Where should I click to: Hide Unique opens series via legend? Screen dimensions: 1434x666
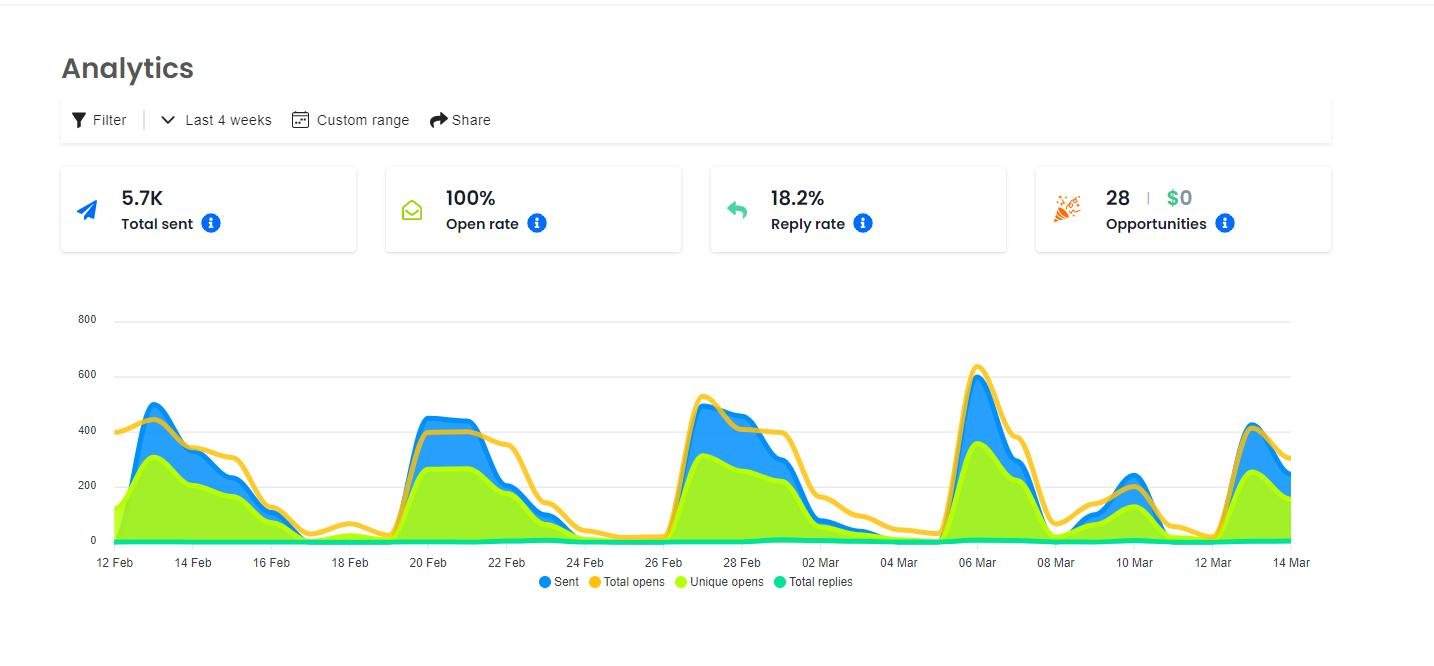point(719,582)
